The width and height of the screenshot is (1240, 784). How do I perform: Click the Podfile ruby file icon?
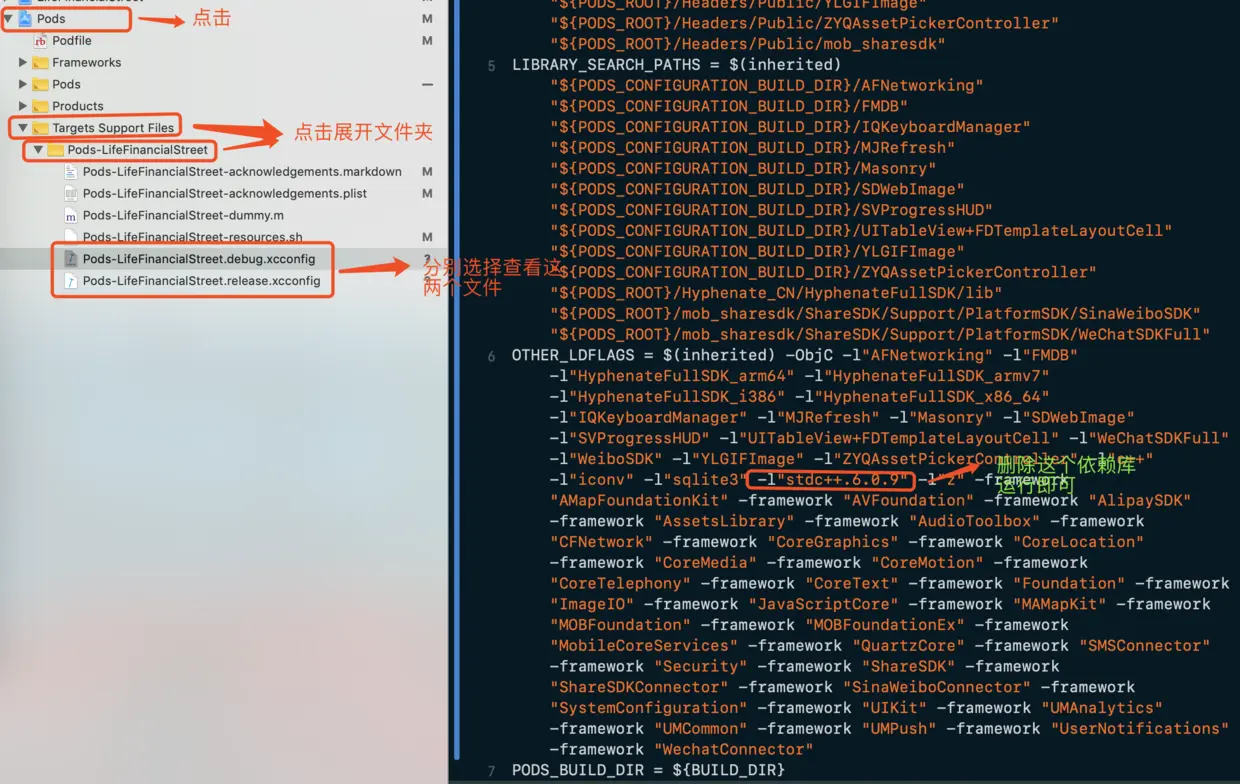(40, 40)
